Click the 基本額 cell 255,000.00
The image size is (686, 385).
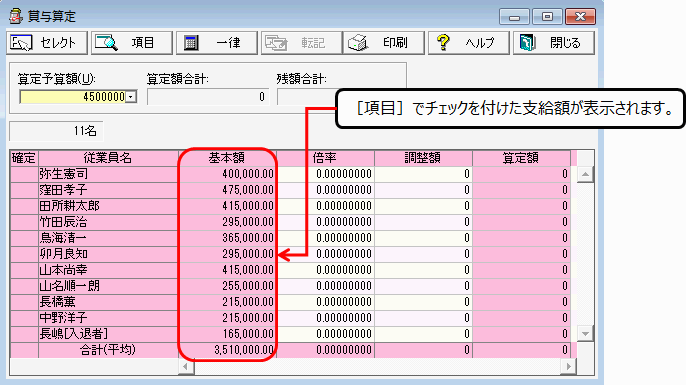click(x=227, y=286)
